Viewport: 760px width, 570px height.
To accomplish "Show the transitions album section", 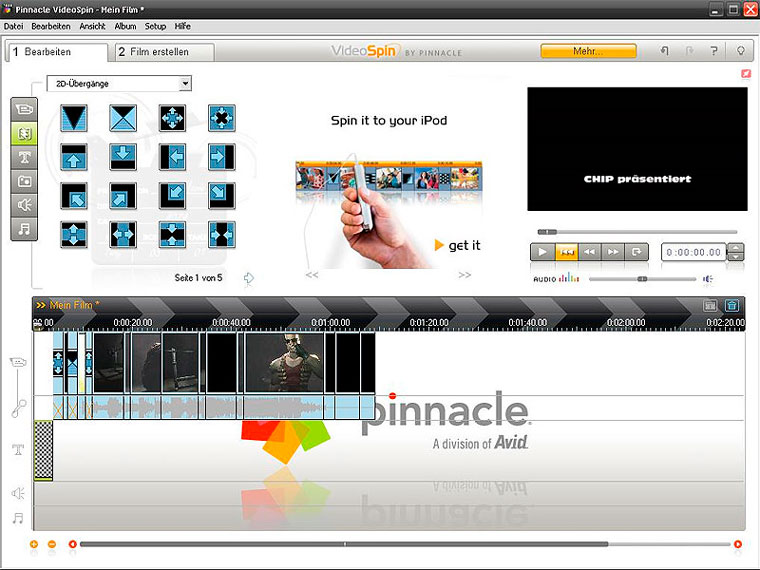I will [x=24, y=133].
